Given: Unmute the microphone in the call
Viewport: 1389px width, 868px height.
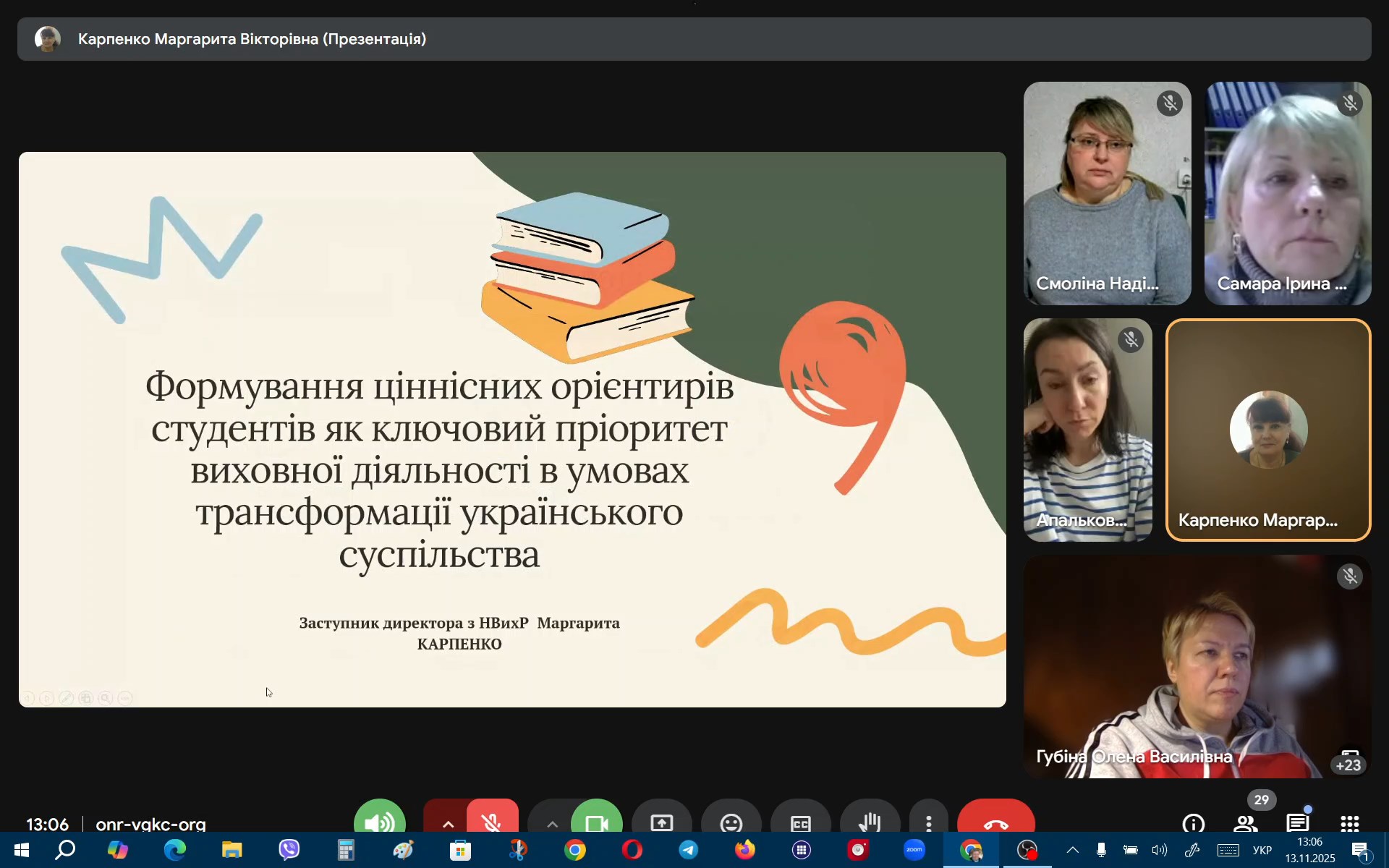Looking at the screenshot, I should (x=493, y=821).
